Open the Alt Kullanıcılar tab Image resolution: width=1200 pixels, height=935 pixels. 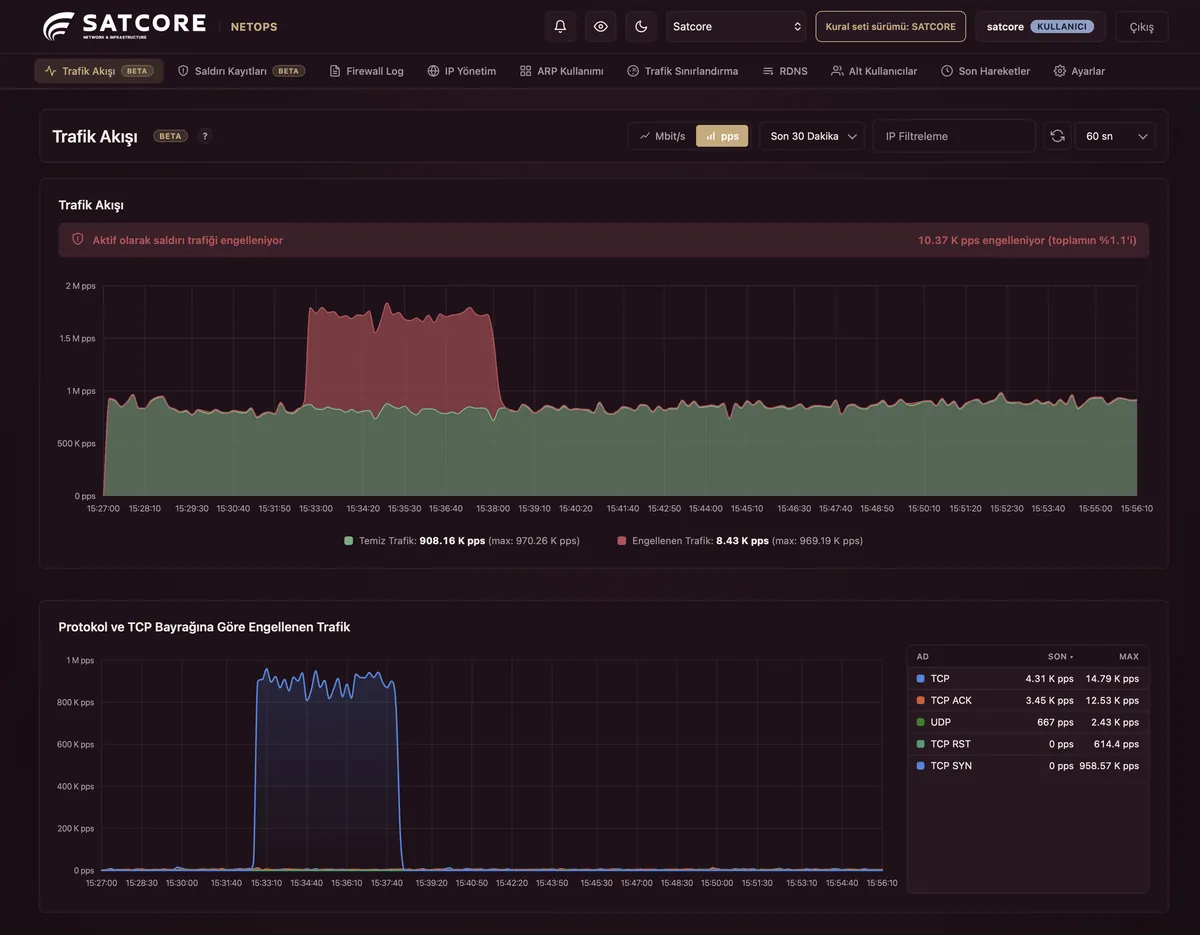pos(873,71)
